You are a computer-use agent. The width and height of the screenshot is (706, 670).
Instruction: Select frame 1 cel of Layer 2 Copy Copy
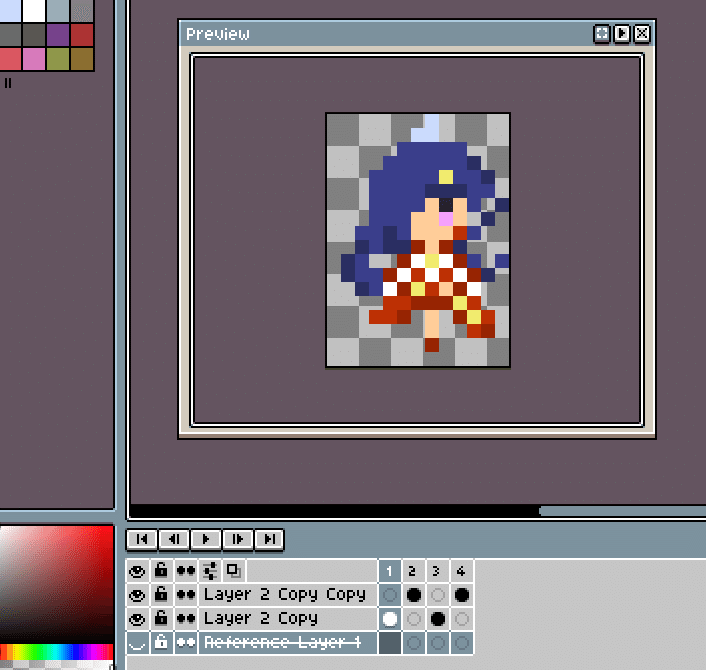[390, 595]
